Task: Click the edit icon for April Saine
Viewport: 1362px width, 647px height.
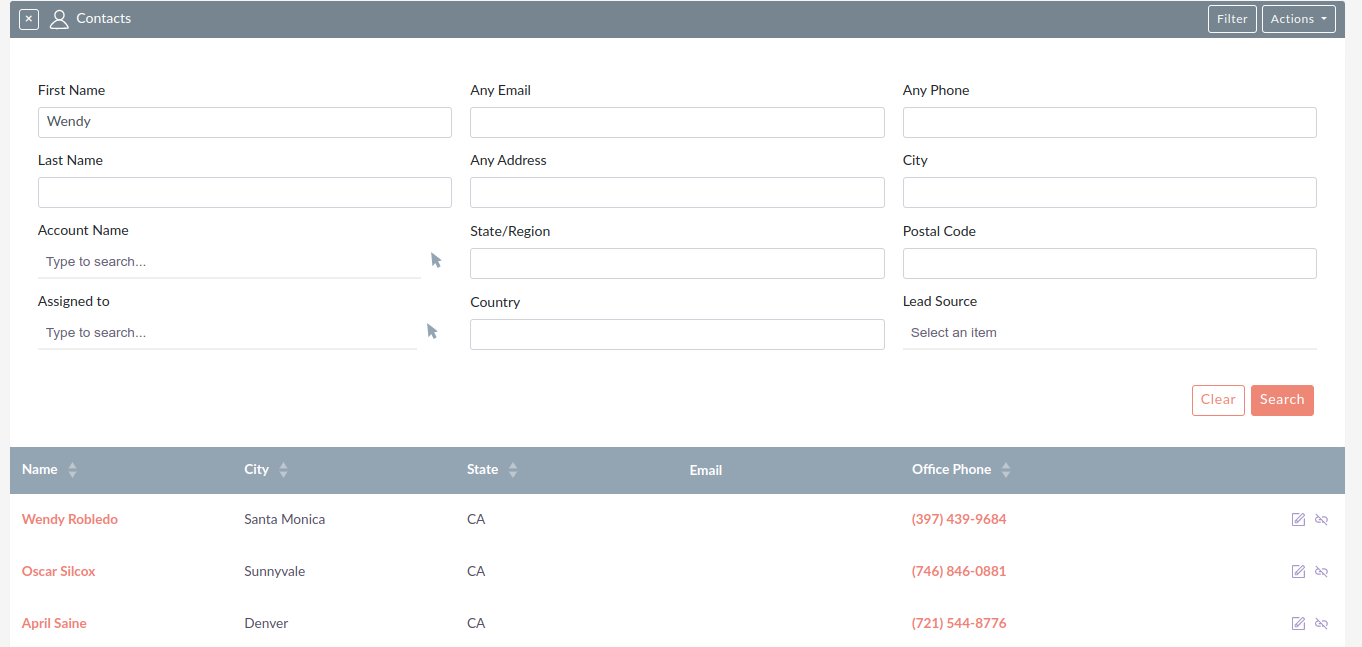Action: coord(1298,623)
